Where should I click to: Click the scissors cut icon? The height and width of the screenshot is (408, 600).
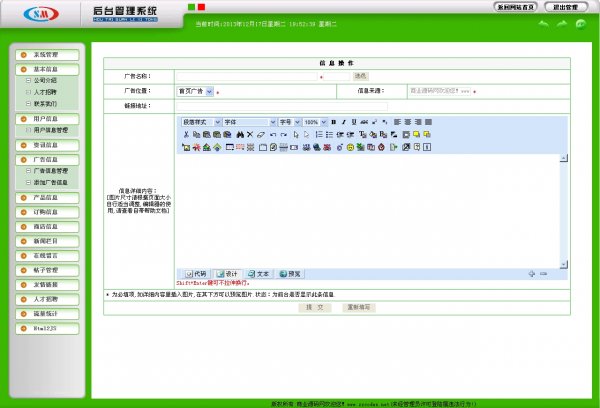tap(186, 134)
